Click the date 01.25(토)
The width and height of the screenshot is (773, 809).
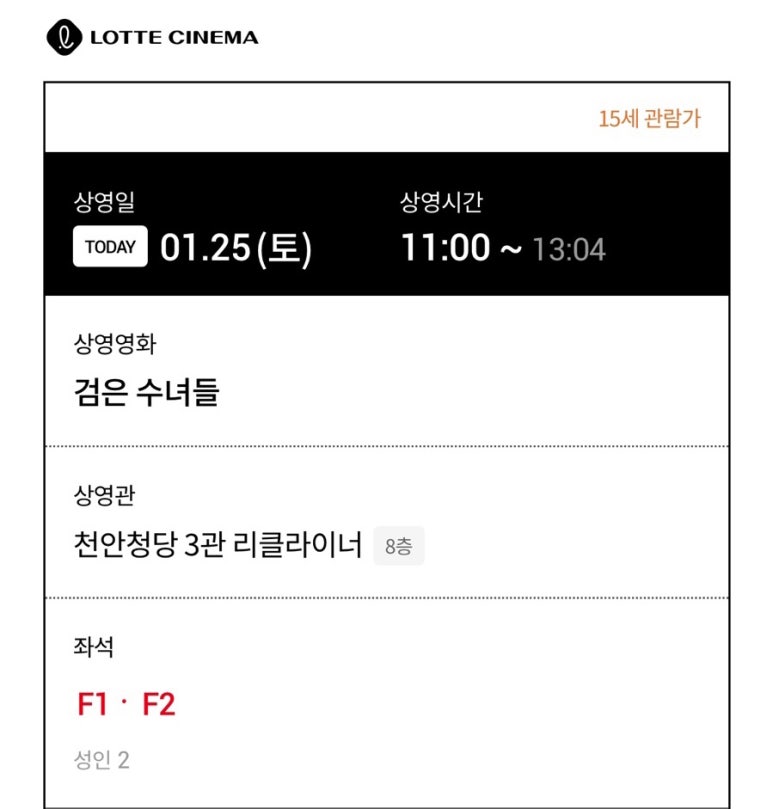click(236, 248)
